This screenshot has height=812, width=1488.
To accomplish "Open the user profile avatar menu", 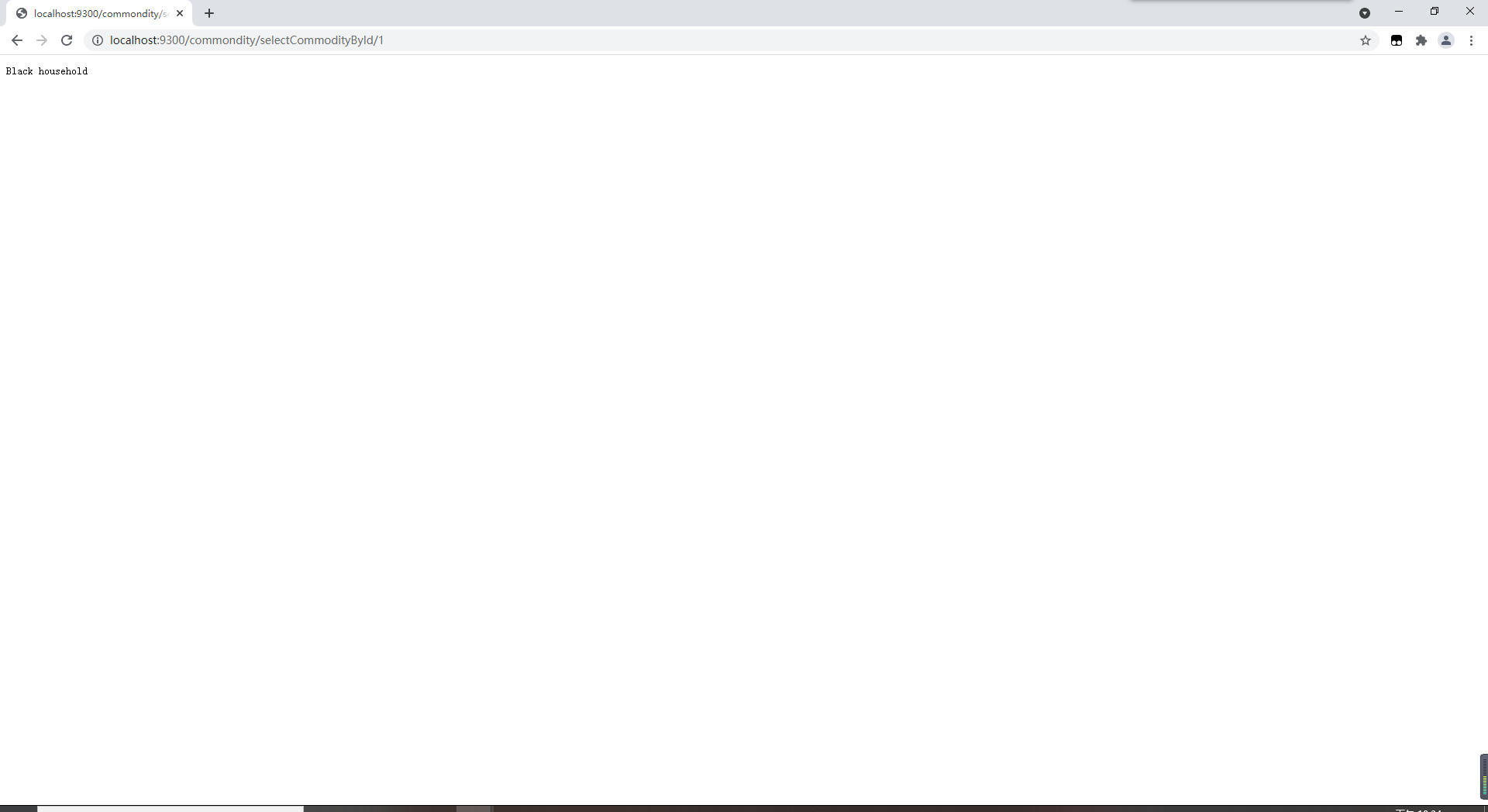I will coord(1446,40).
